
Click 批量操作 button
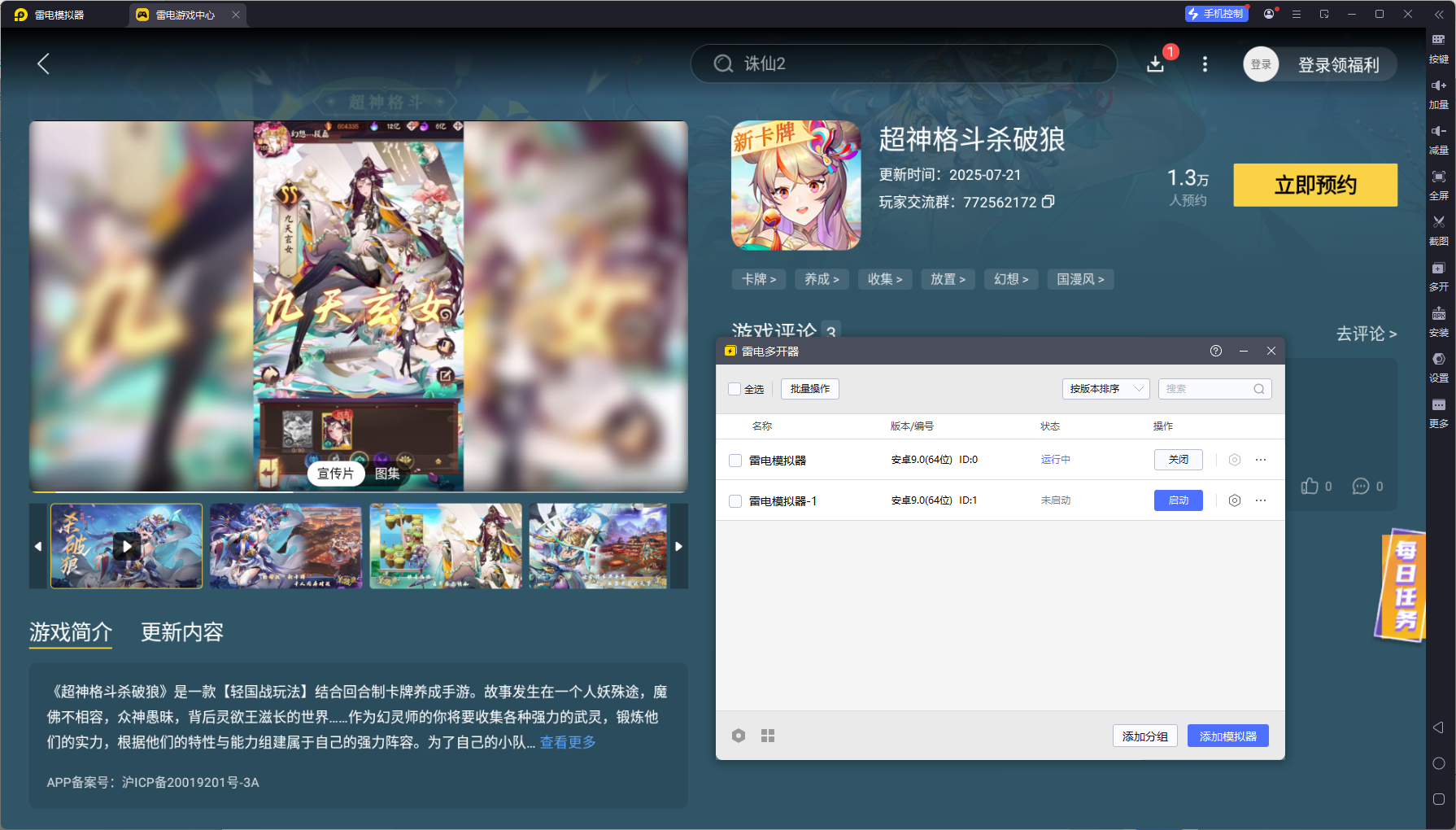tap(809, 389)
